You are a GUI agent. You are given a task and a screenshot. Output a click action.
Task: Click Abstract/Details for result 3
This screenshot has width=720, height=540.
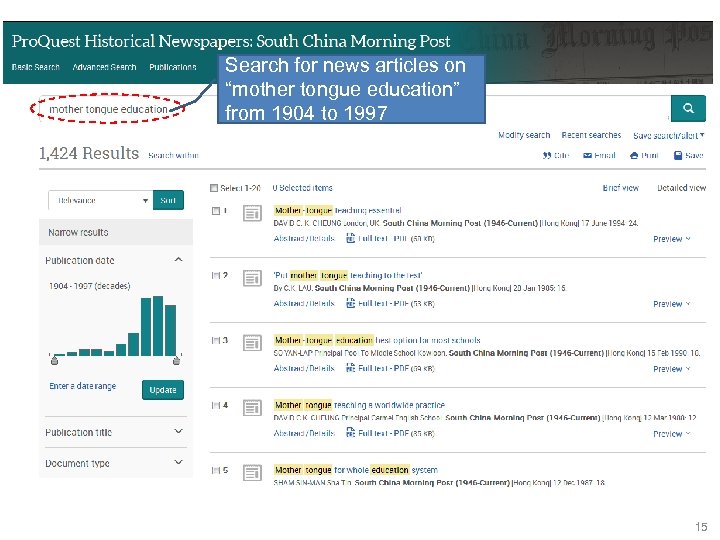(x=304, y=368)
